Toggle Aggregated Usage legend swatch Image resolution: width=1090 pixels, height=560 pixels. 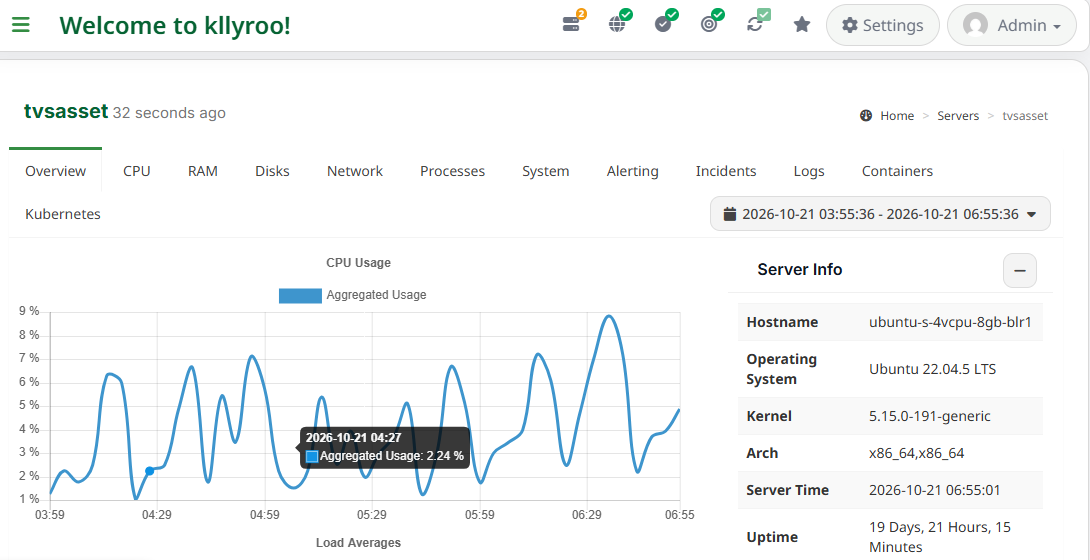[300, 295]
